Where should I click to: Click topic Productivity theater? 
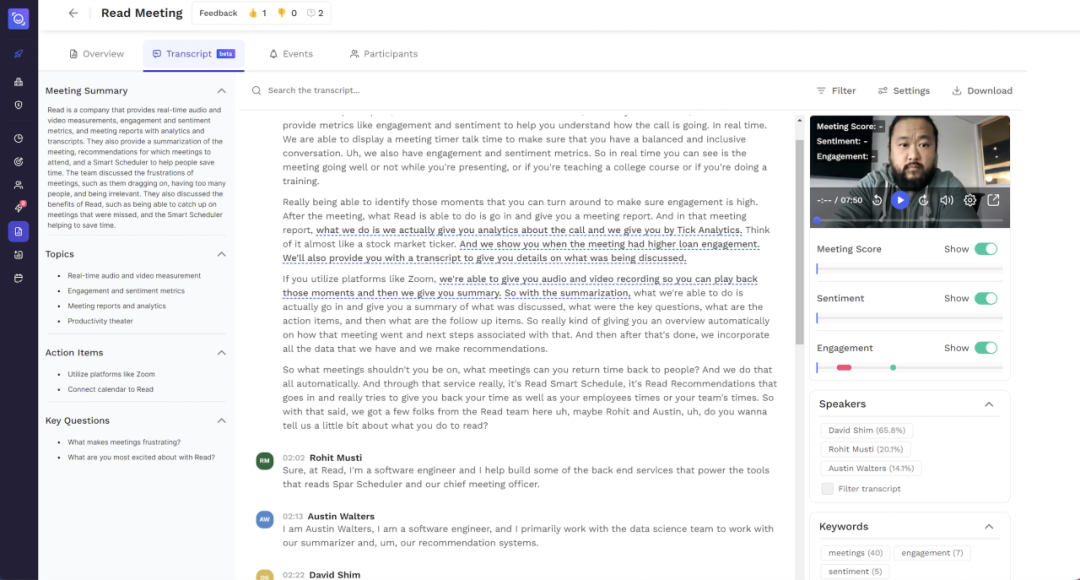click(100, 321)
